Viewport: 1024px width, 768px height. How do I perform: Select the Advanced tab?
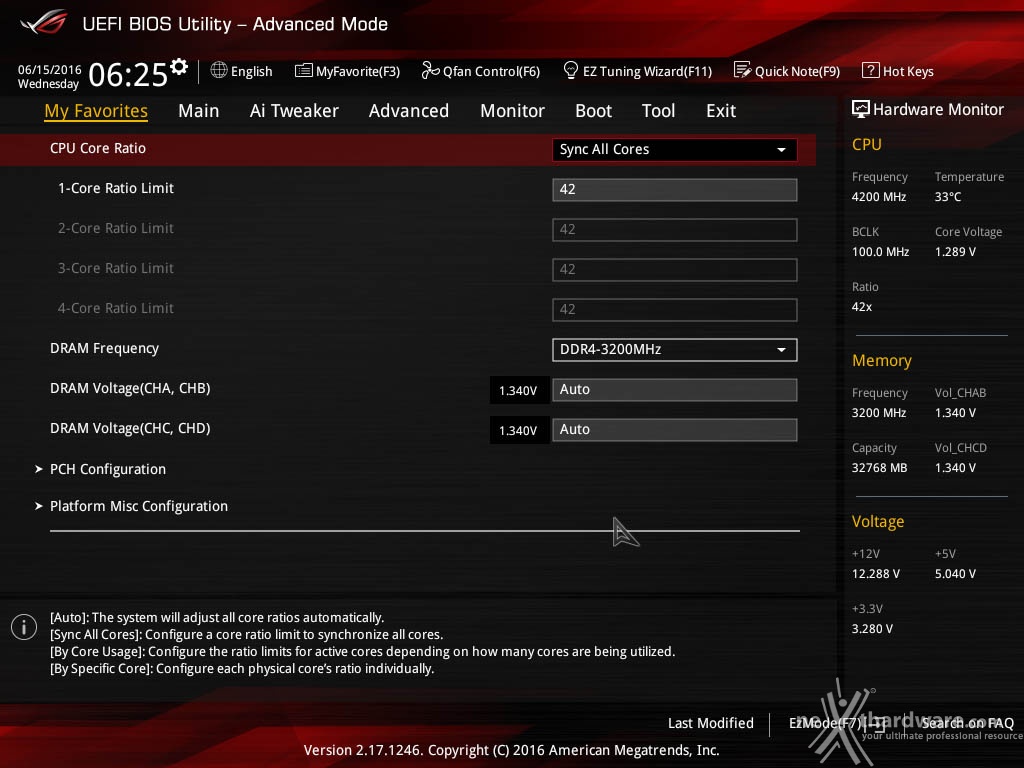tap(409, 111)
